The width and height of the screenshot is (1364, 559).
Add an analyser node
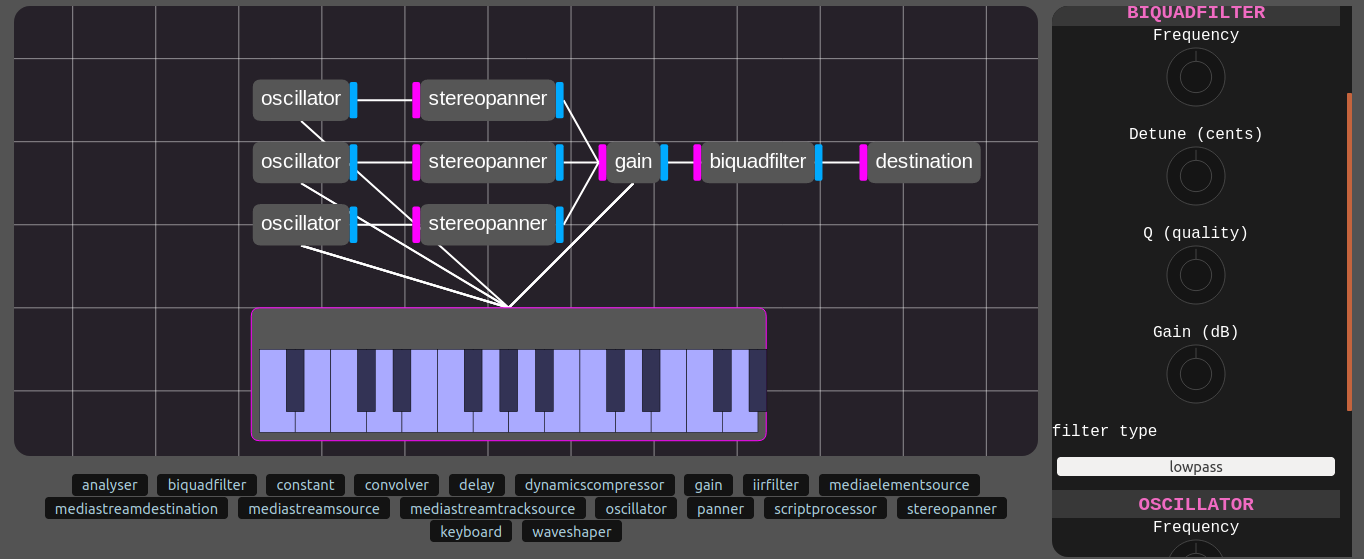pos(110,485)
